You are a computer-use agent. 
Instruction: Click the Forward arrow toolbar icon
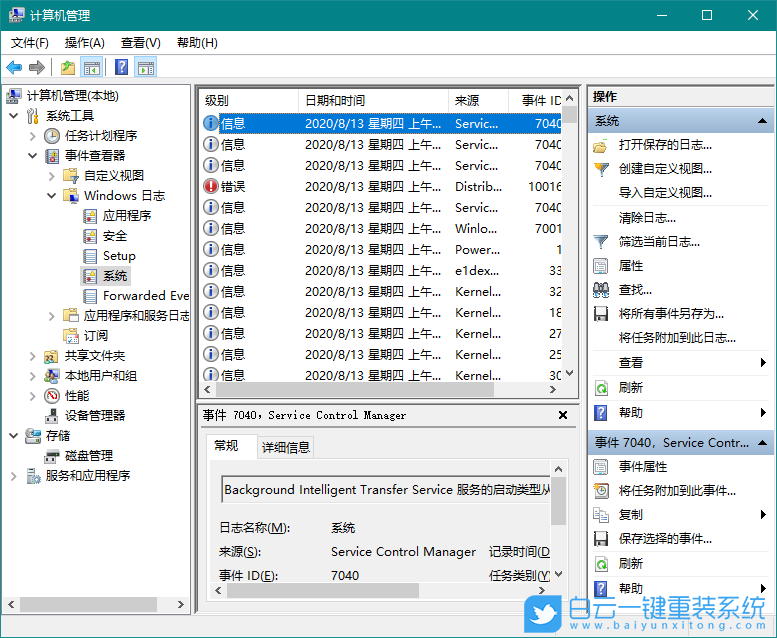click(x=37, y=67)
